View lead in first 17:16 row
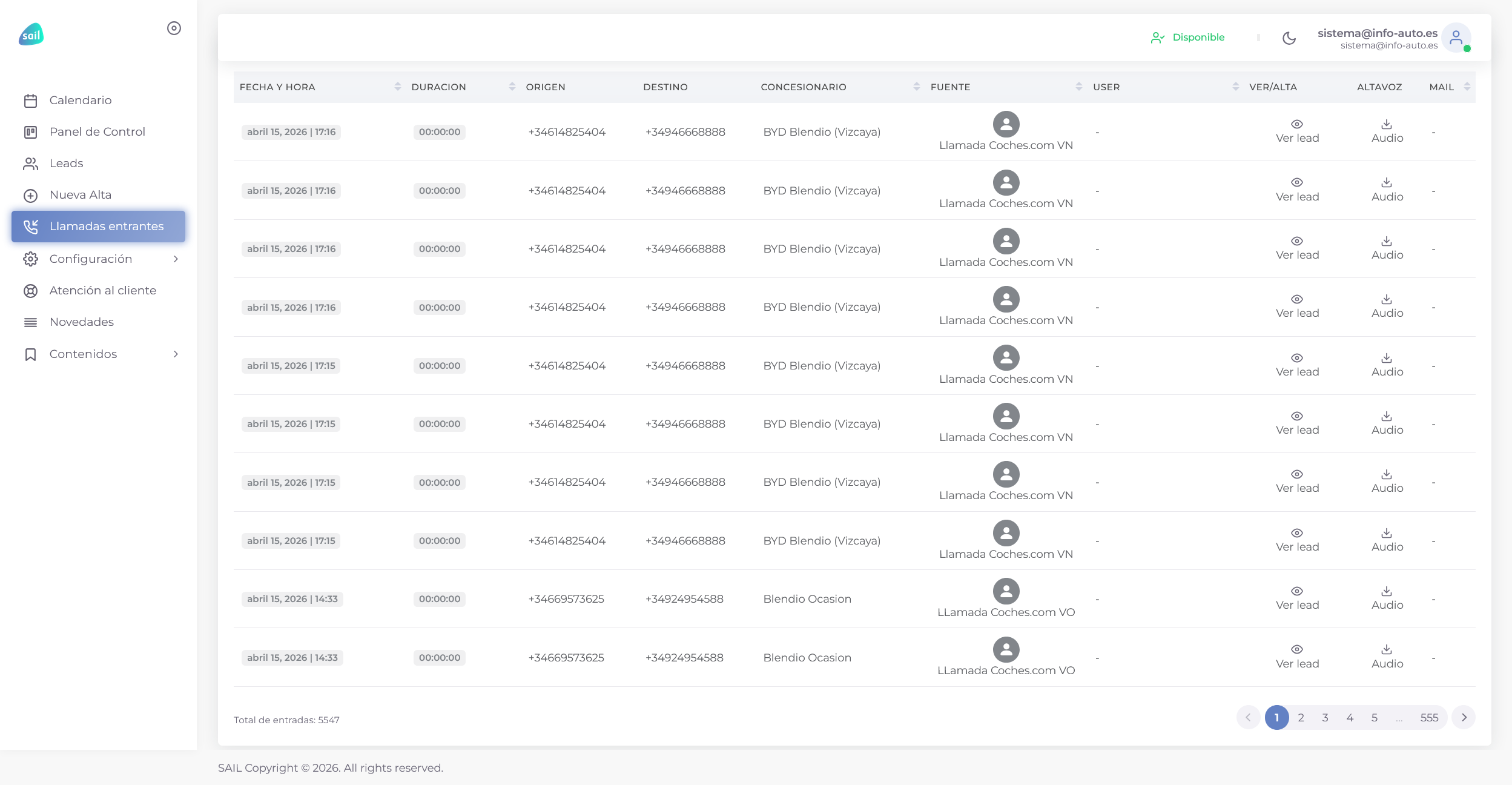The image size is (1512, 785). click(x=1297, y=131)
